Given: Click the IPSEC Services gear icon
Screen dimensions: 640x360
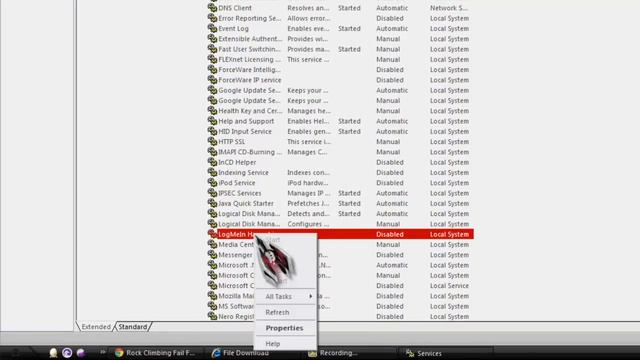Looking at the screenshot, I should 212,193.
